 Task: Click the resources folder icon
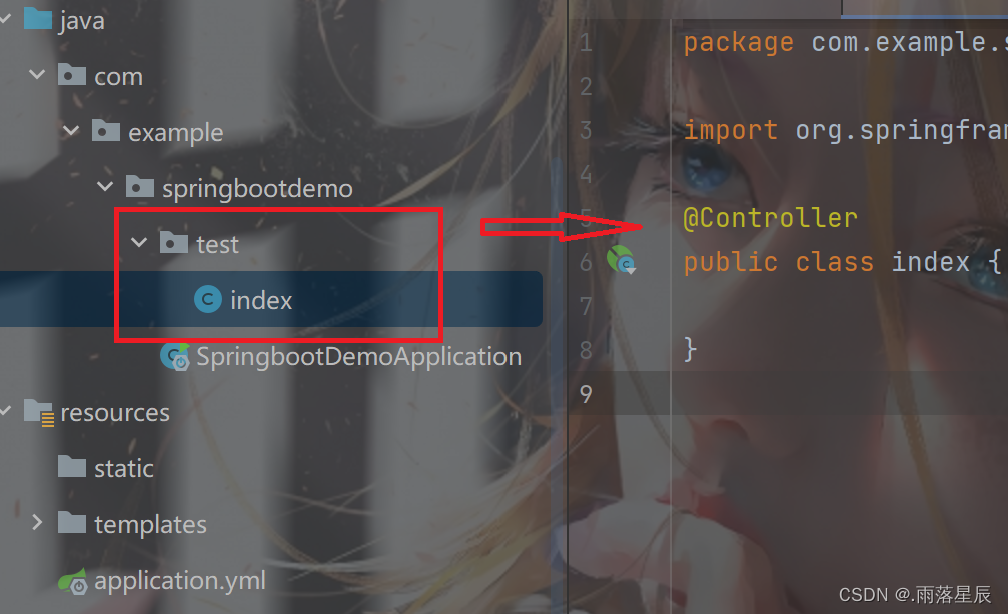tap(39, 412)
